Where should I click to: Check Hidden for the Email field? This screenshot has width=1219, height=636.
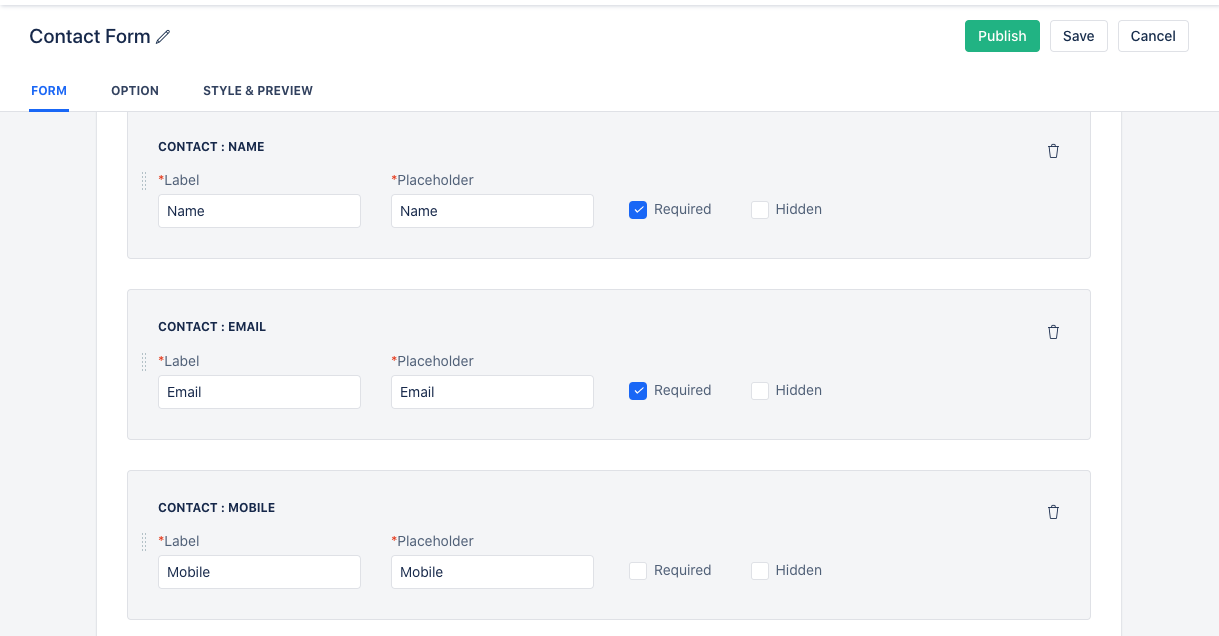coord(760,391)
